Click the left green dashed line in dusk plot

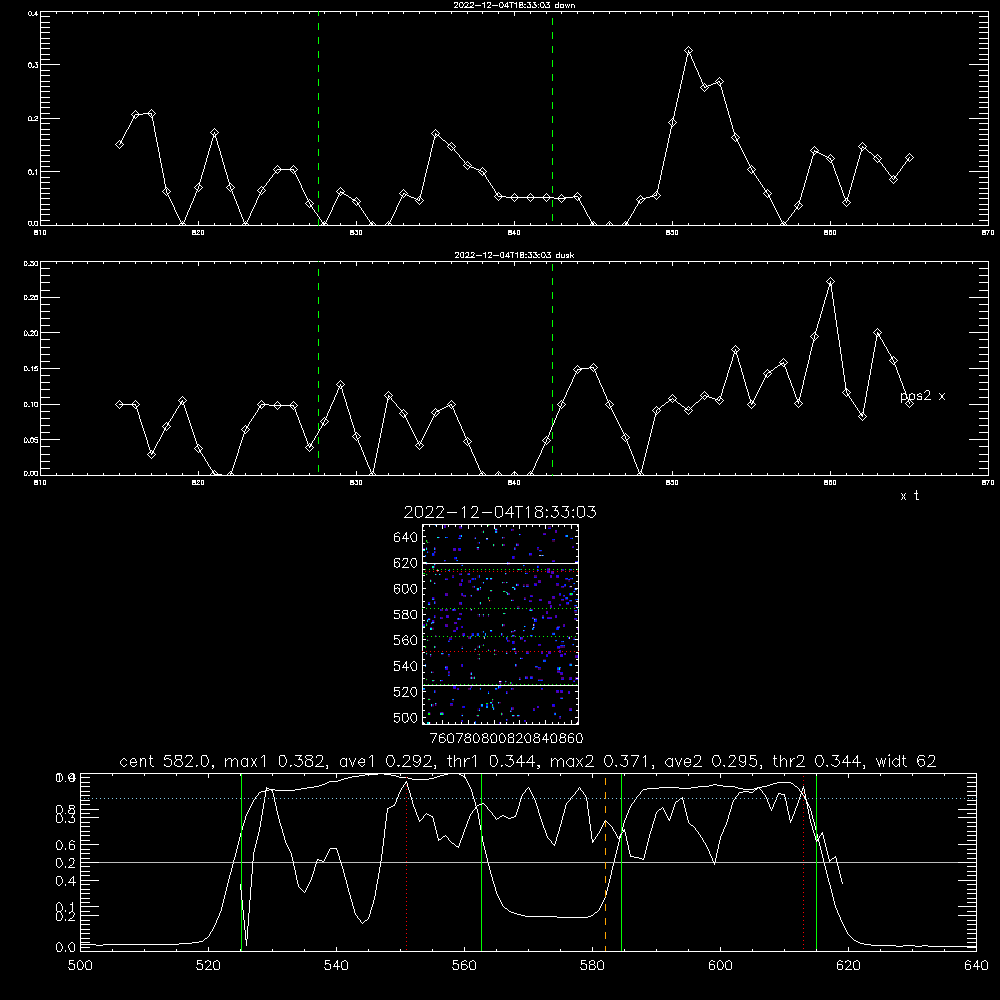click(318, 368)
